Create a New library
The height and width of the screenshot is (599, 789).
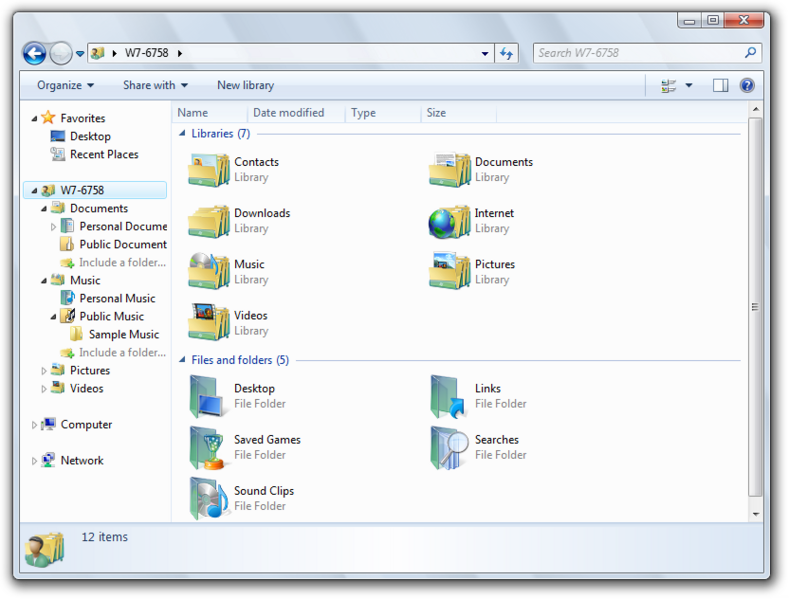point(246,85)
